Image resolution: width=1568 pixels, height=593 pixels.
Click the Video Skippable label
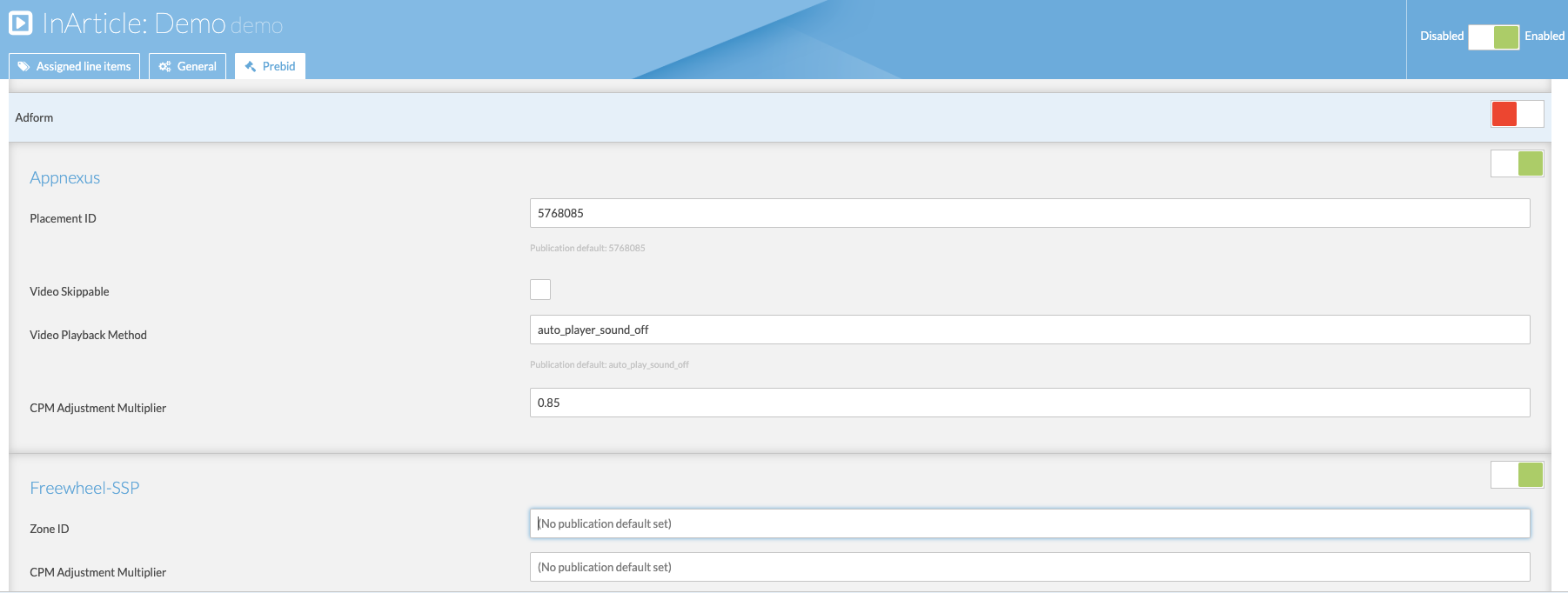pyautogui.click(x=70, y=291)
